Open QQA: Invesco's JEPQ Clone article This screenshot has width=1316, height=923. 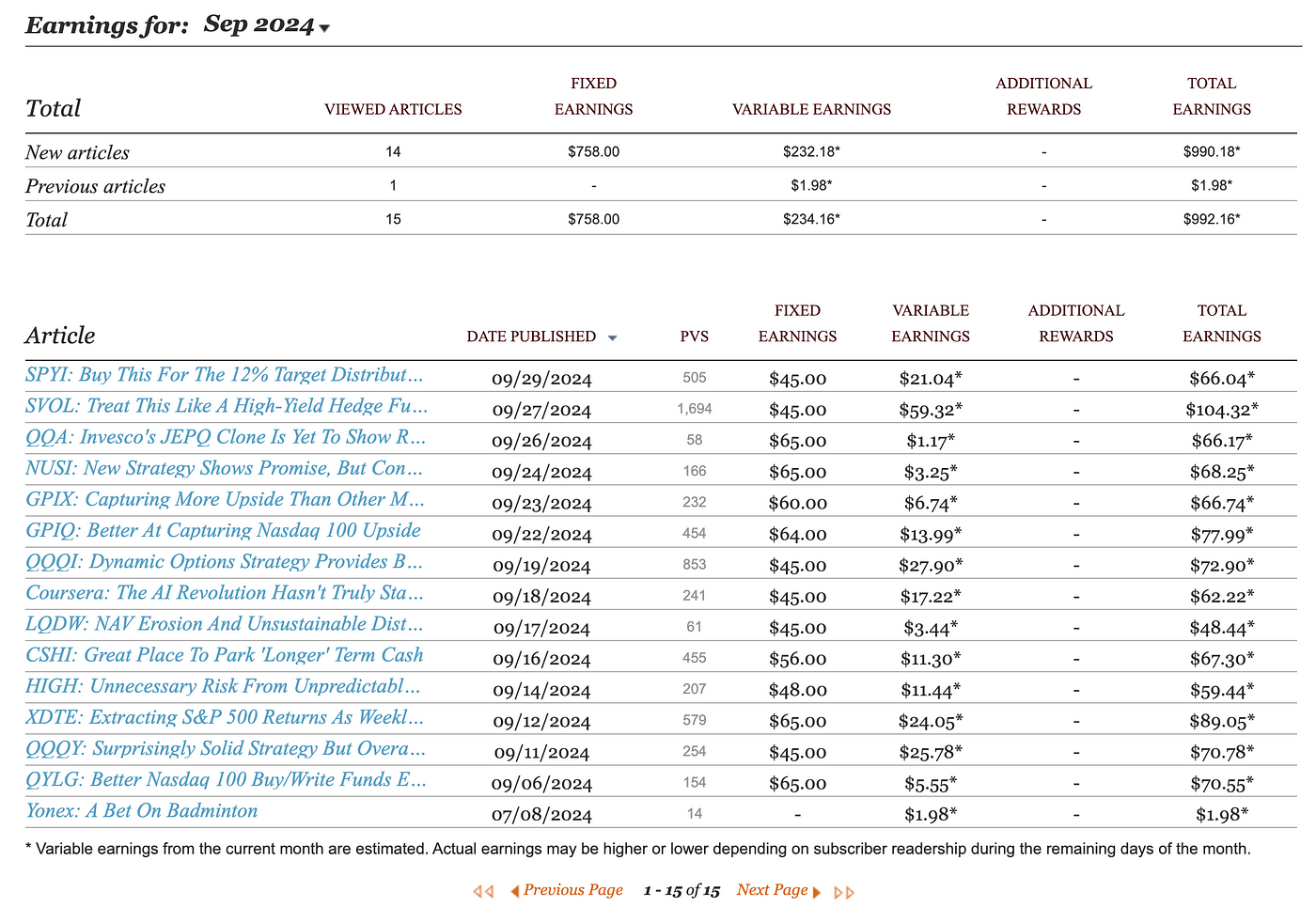click(x=226, y=437)
